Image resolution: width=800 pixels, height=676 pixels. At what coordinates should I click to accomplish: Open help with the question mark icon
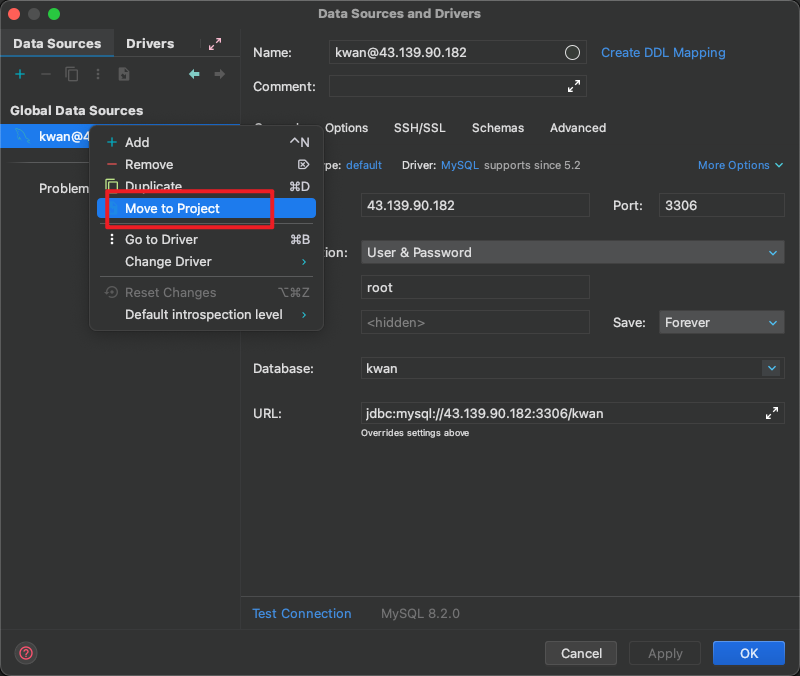[26, 653]
